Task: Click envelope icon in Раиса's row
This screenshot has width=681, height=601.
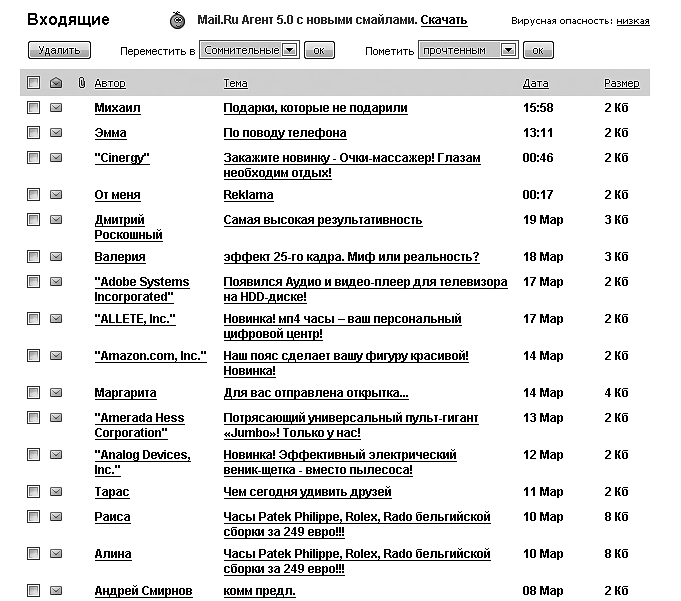Action: (x=56, y=516)
